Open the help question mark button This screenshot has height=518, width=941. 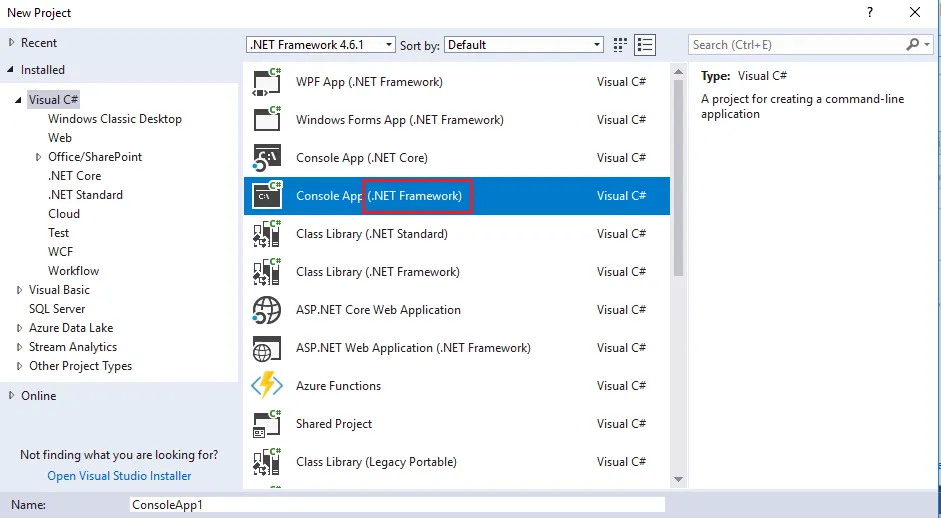870,13
